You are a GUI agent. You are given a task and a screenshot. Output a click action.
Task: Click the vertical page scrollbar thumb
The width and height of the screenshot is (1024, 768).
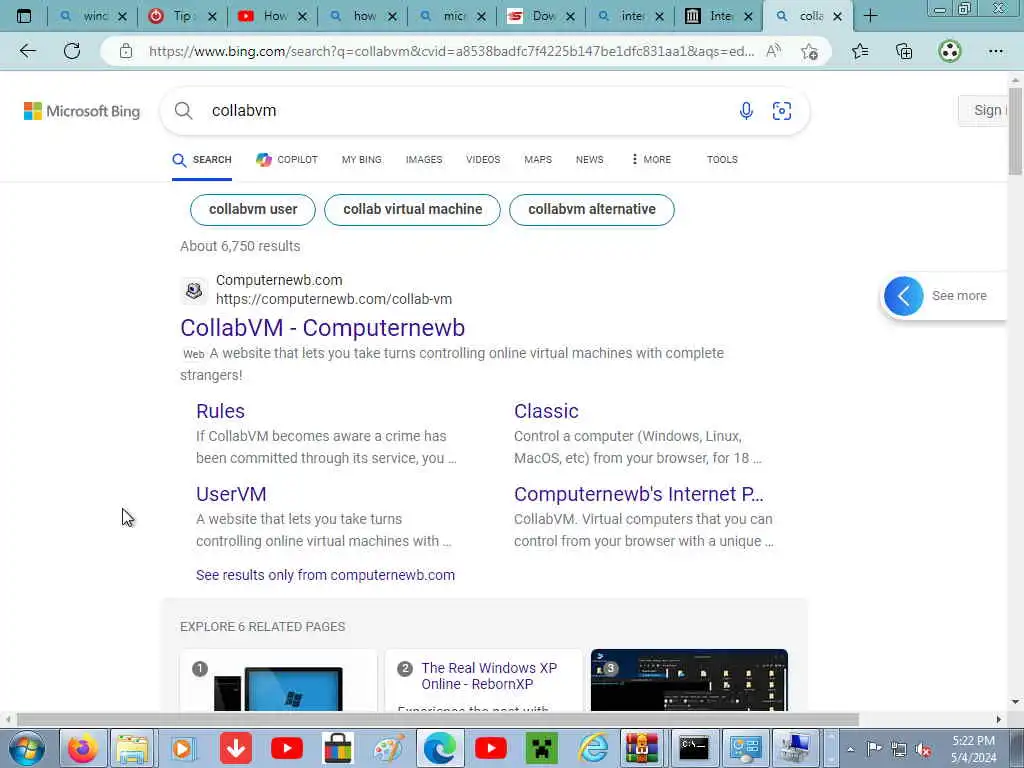(1015, 131)
